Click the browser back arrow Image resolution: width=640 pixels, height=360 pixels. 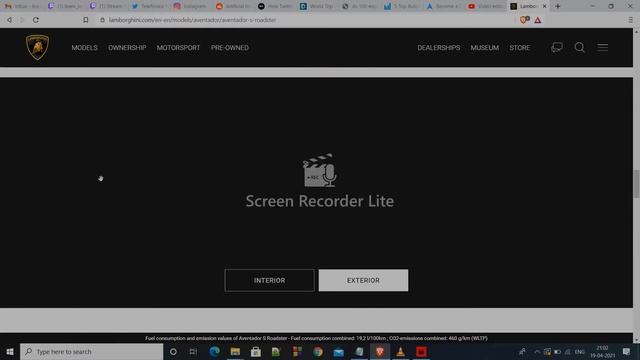point(9,20)
